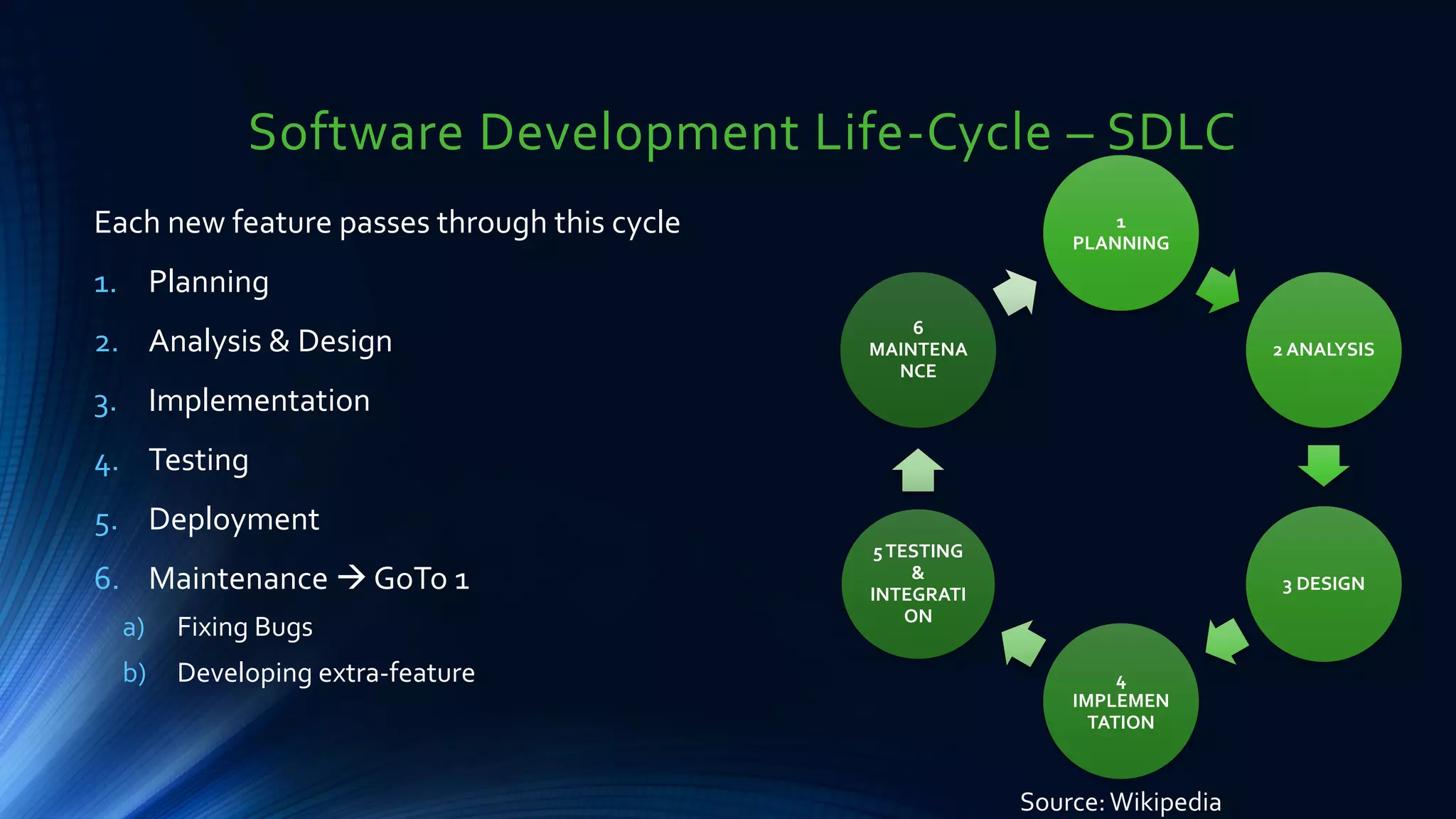Click the Analysis & Design list item
The image size is (1456, 819).
tap(270, 341)
